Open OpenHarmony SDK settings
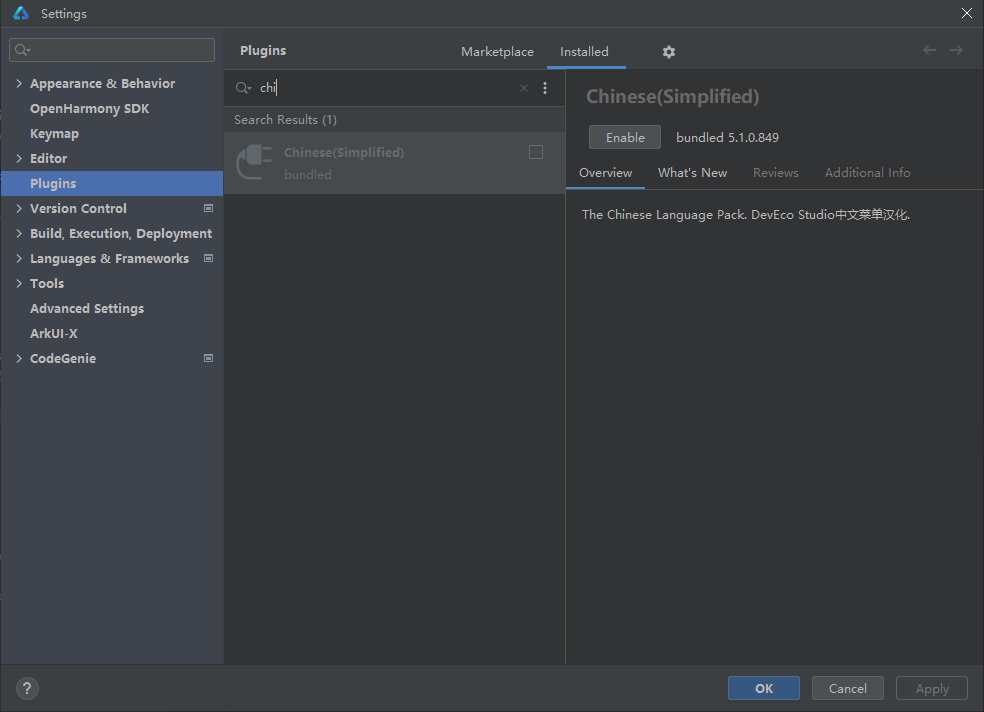Image resolution: width=984 pixels, height=712 pixels. point(90,109)
